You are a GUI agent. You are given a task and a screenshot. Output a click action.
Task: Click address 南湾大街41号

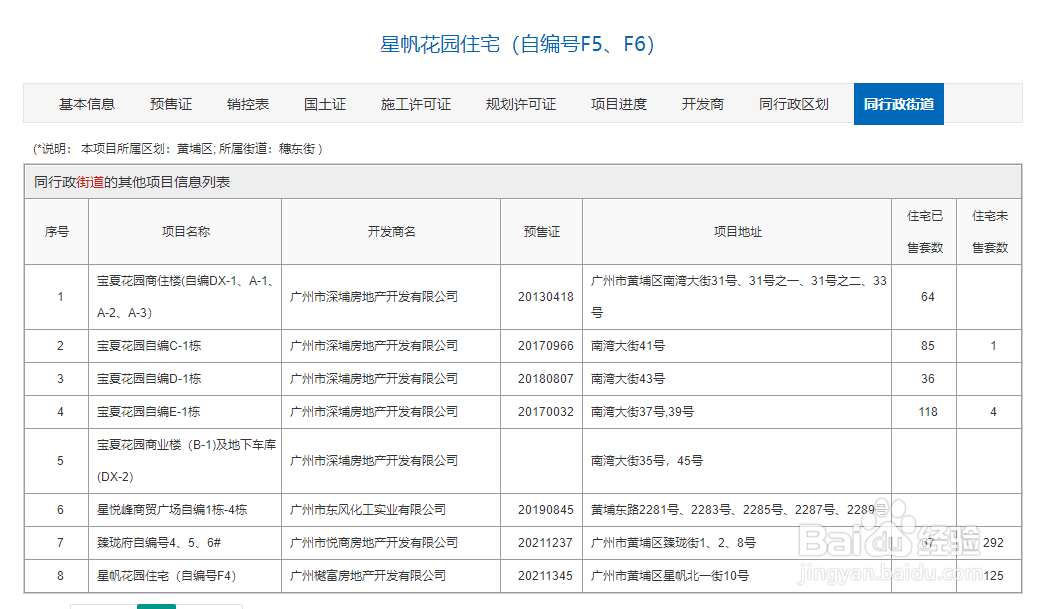[x=627, y=346]
